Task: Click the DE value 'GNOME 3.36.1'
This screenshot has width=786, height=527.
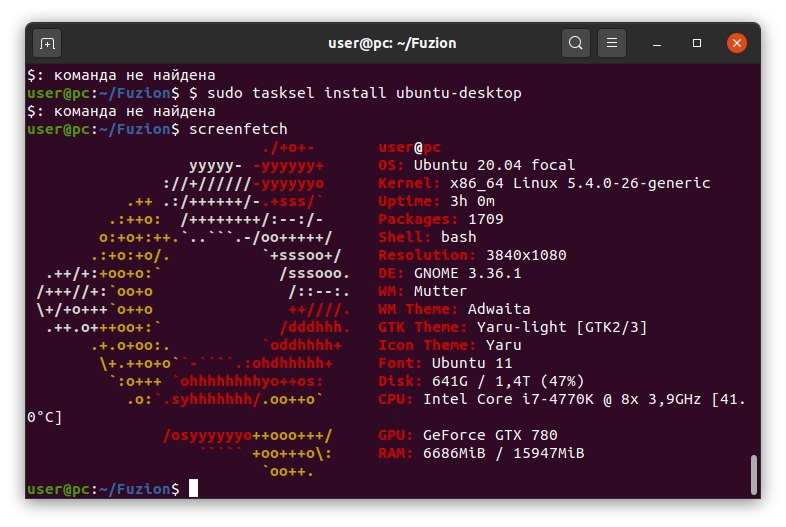Action: (x=467, y=273)
